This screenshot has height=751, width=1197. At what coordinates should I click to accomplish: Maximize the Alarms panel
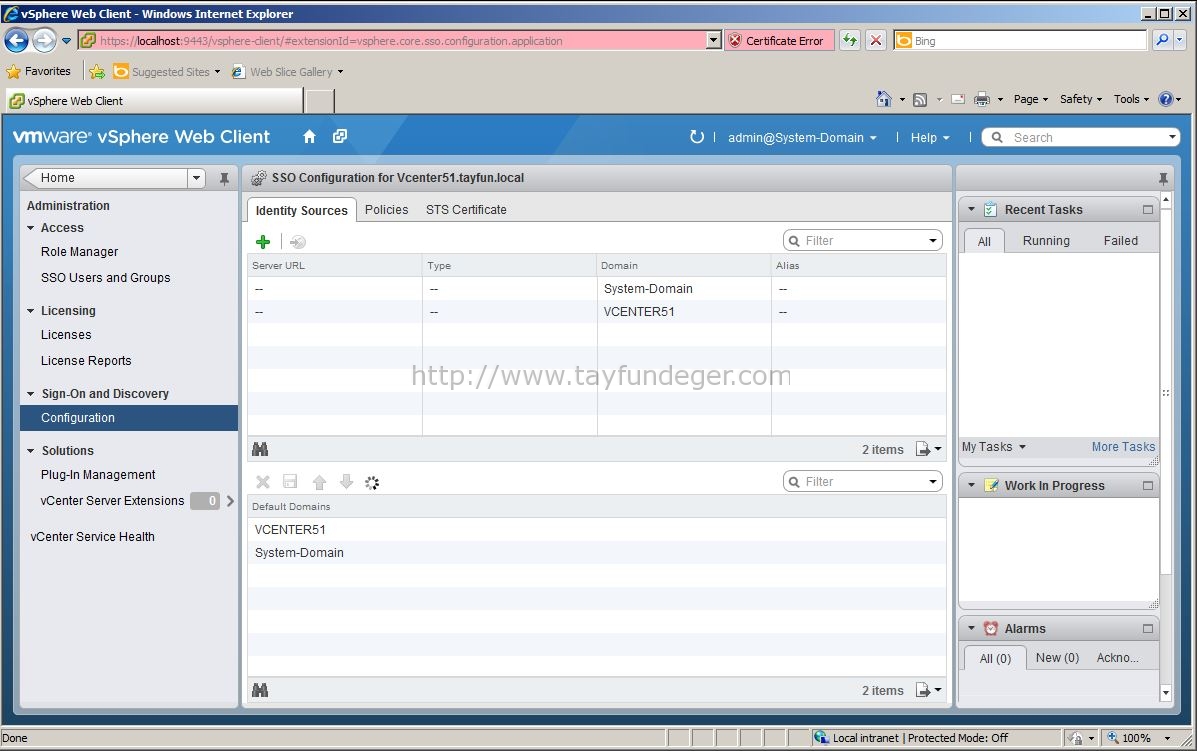point(1147,628)
